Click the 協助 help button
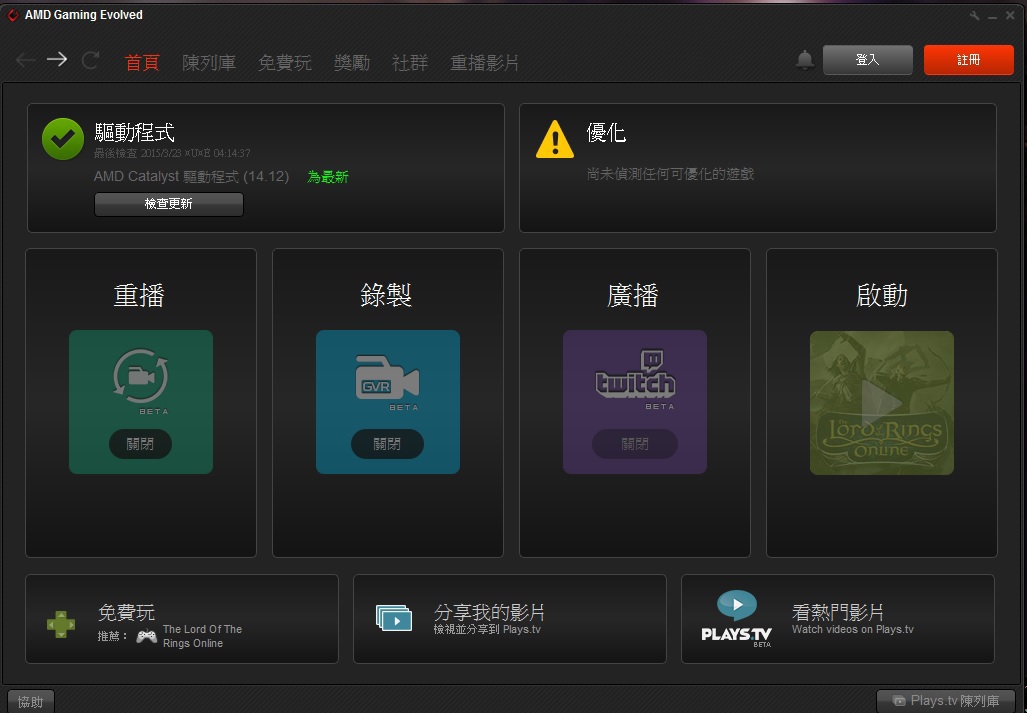Screen dimensions: 1027x713 pos(31,701)
